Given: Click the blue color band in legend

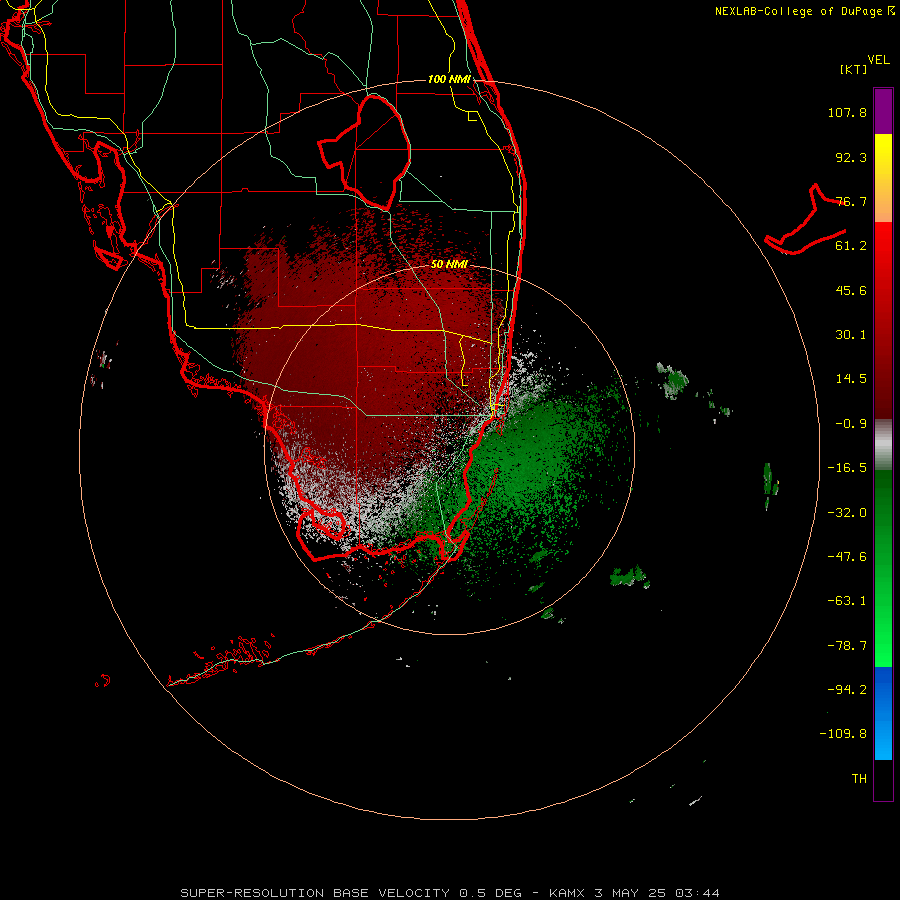Looking at the screenshot, I should pos(883,713).
